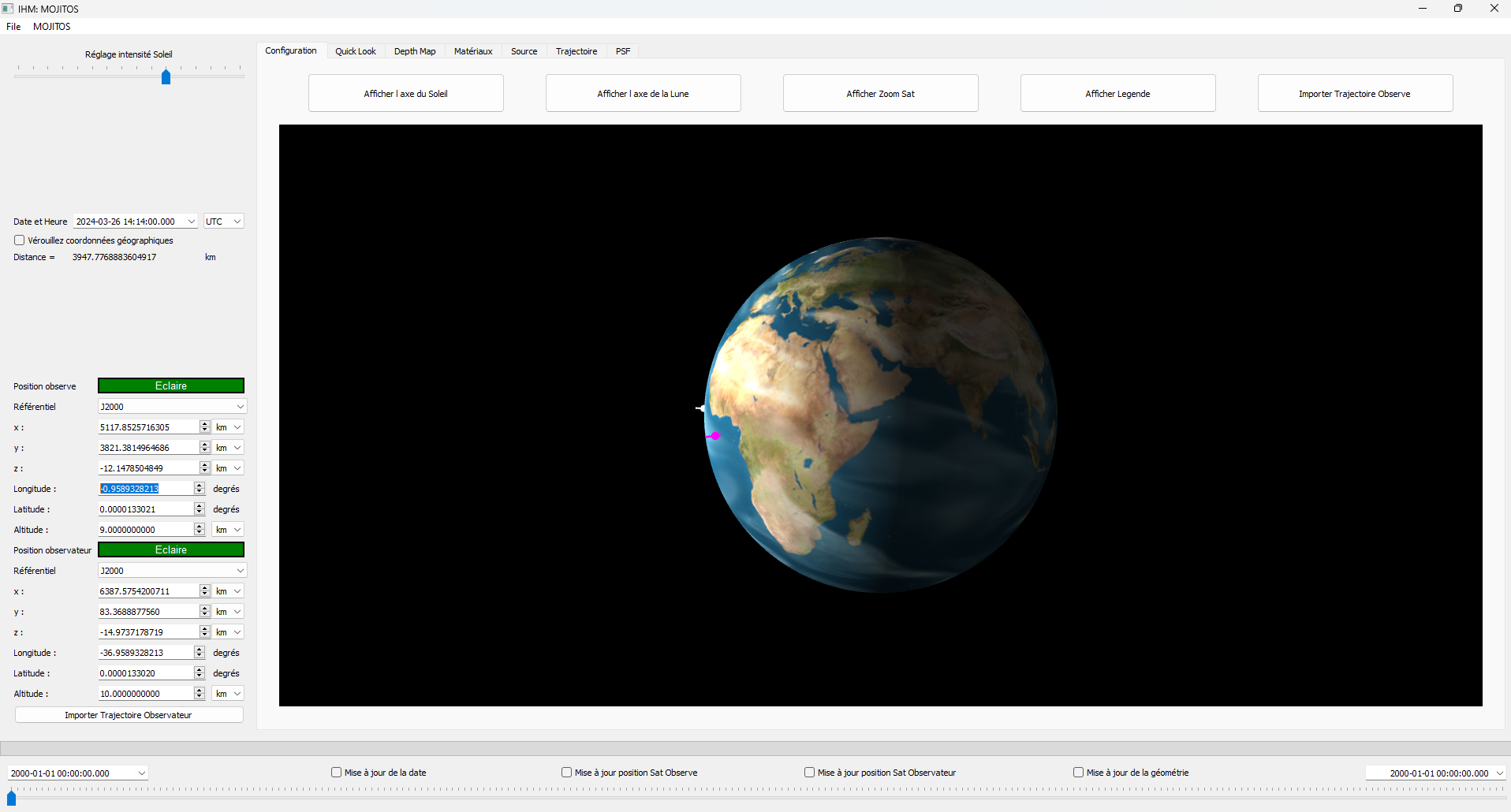Enable Vérouillez coordonnées géographiques checkbox
Viewport: 1511px width, 812px height.
[x=20, y=240]
